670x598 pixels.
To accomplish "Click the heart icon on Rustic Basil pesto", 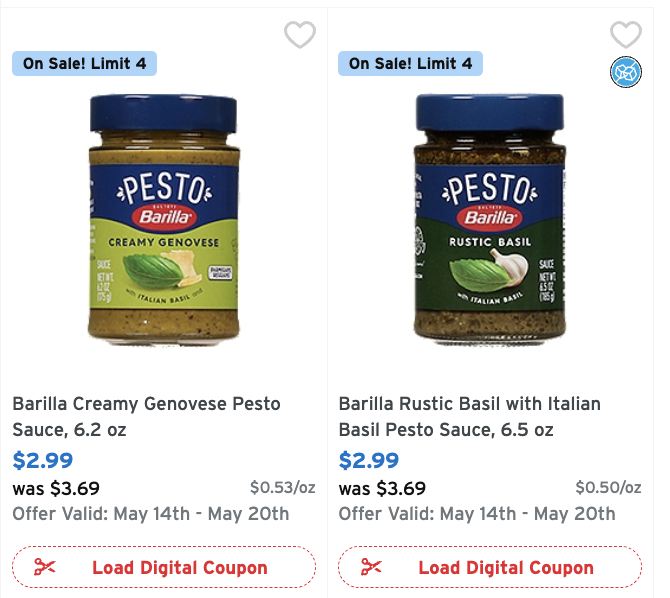I will pos(626,35).
